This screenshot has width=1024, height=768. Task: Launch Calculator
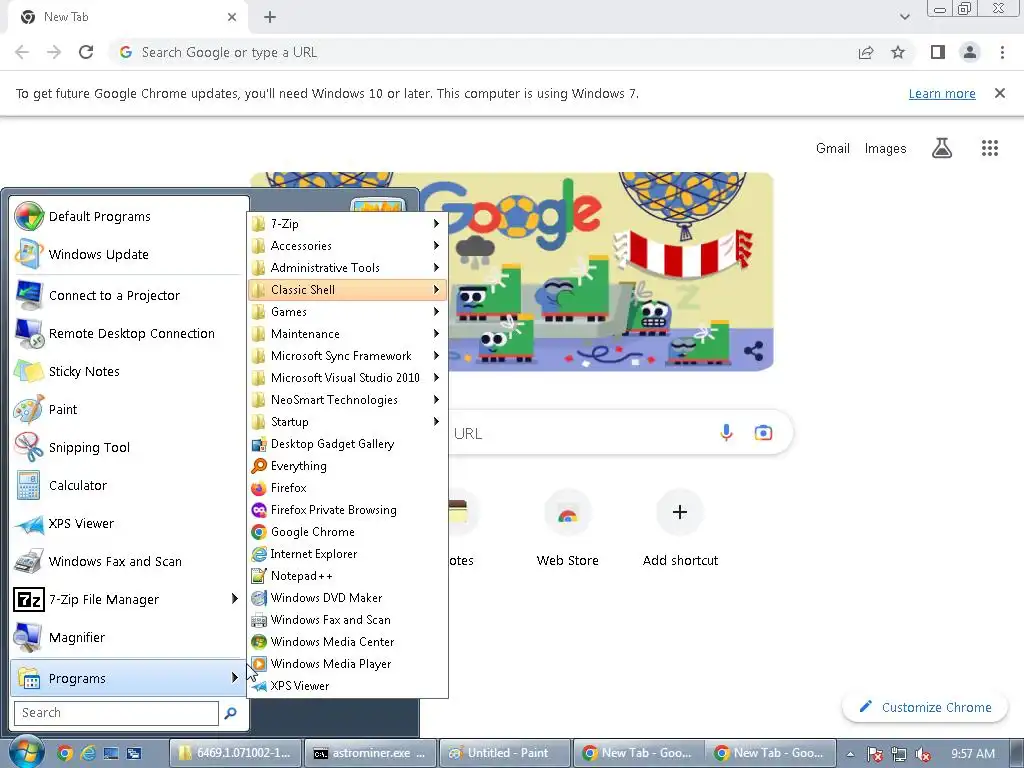[x=129, y=485]
